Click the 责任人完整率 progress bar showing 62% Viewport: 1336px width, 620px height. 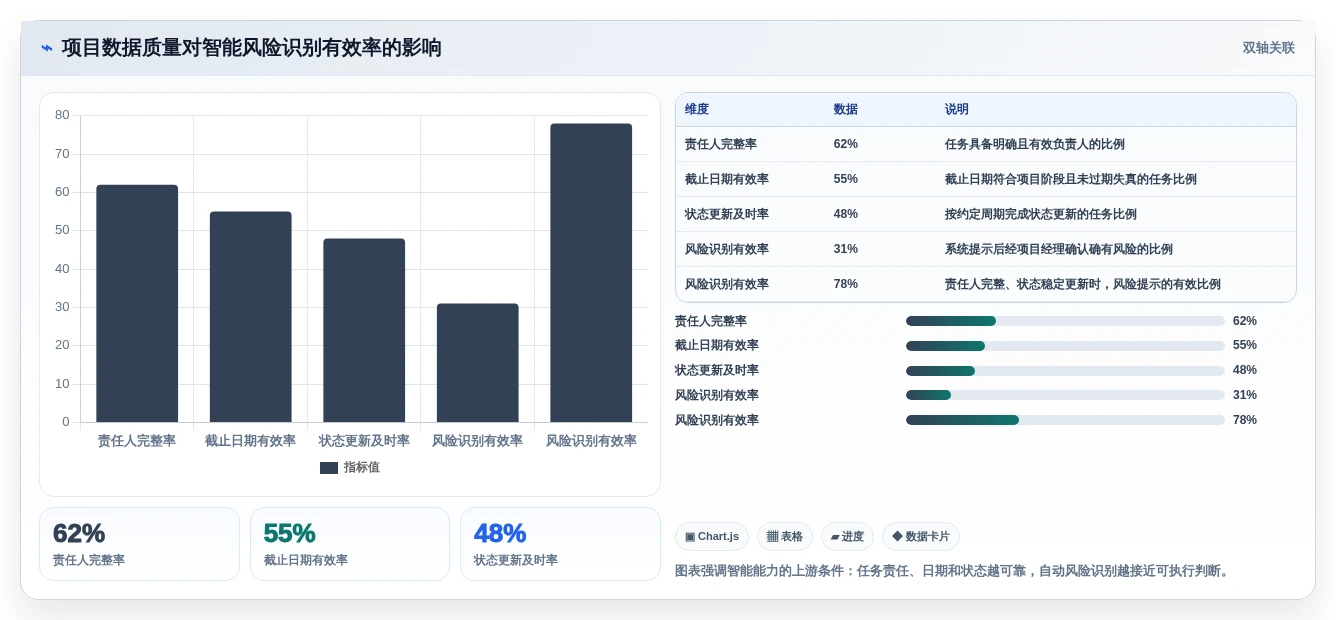pos(1065,321)
